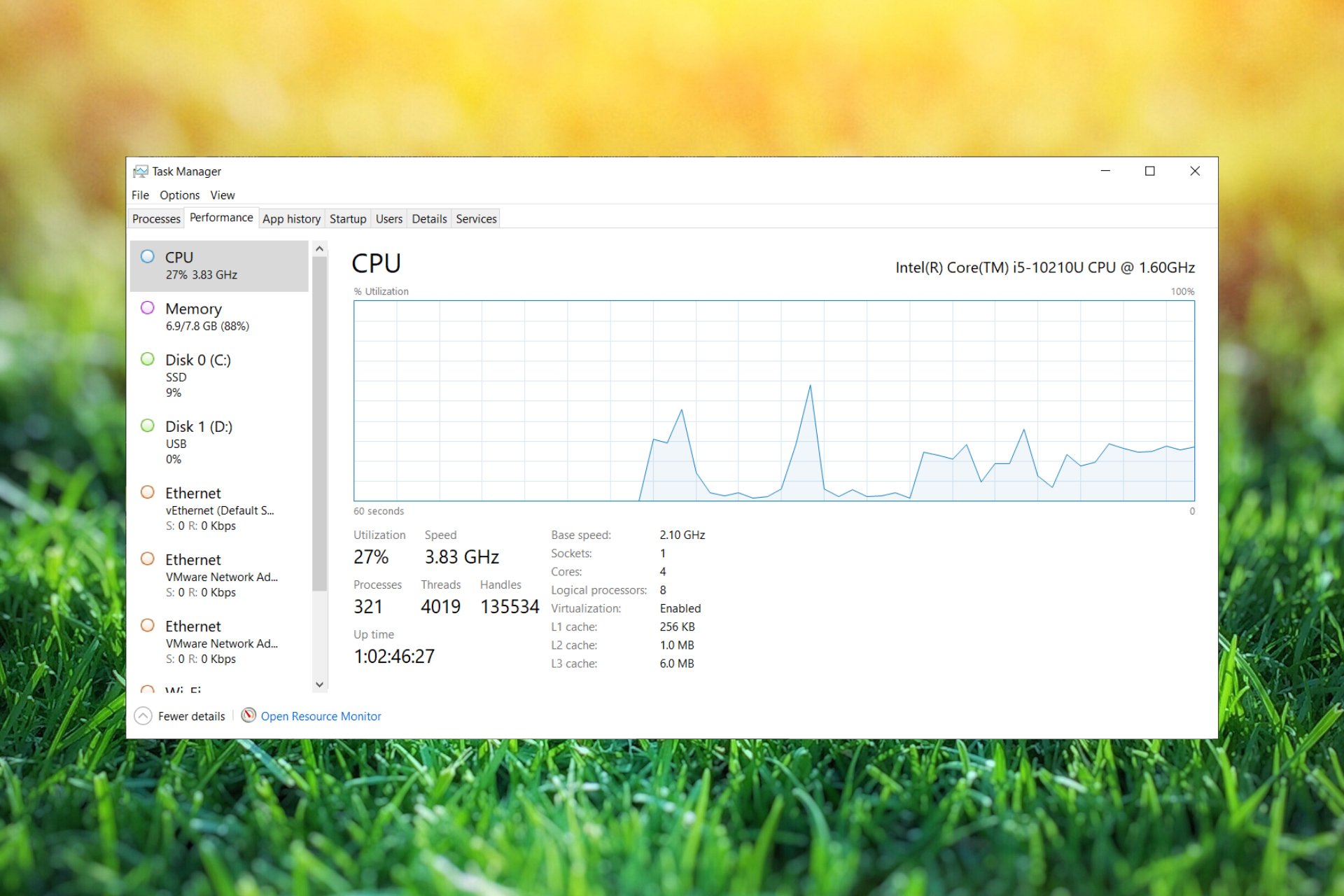Click the Fewer details chevron icon
The width and height of the screenshot is (1344, 896).
pos(143,716)
